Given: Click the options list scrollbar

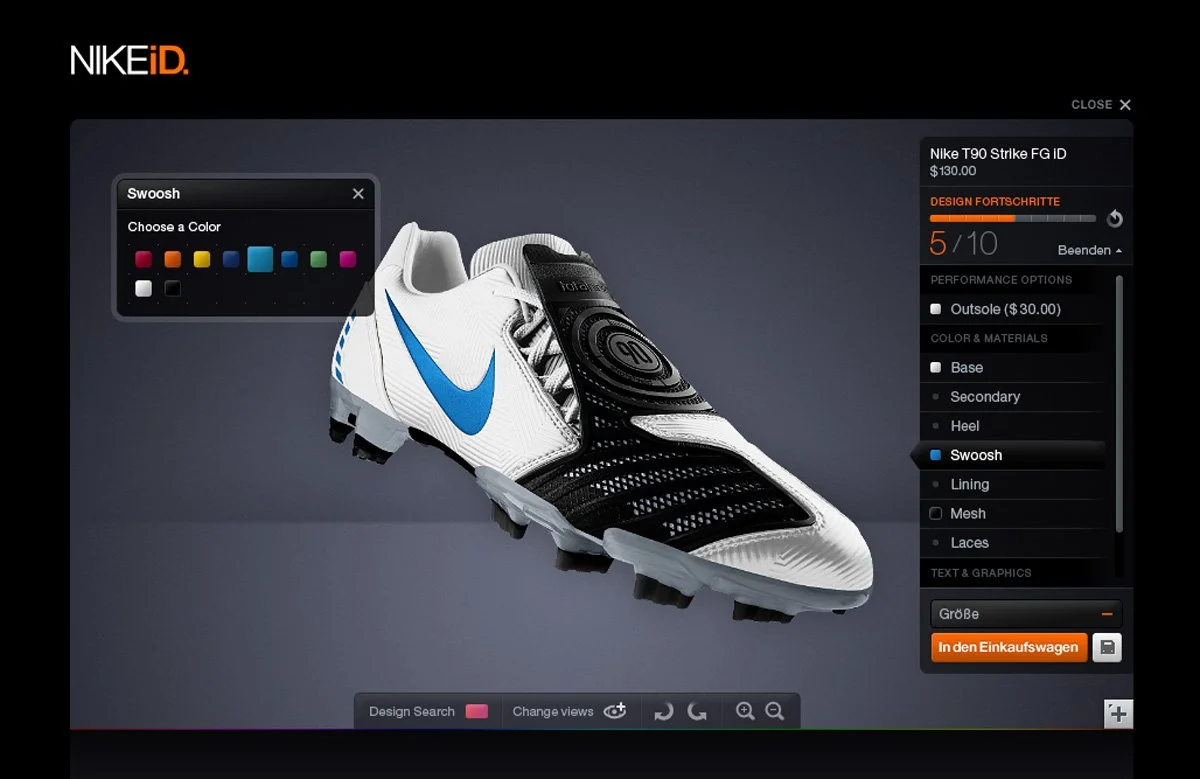Looking at the screenshot, I should click(x=1119, y=404).
